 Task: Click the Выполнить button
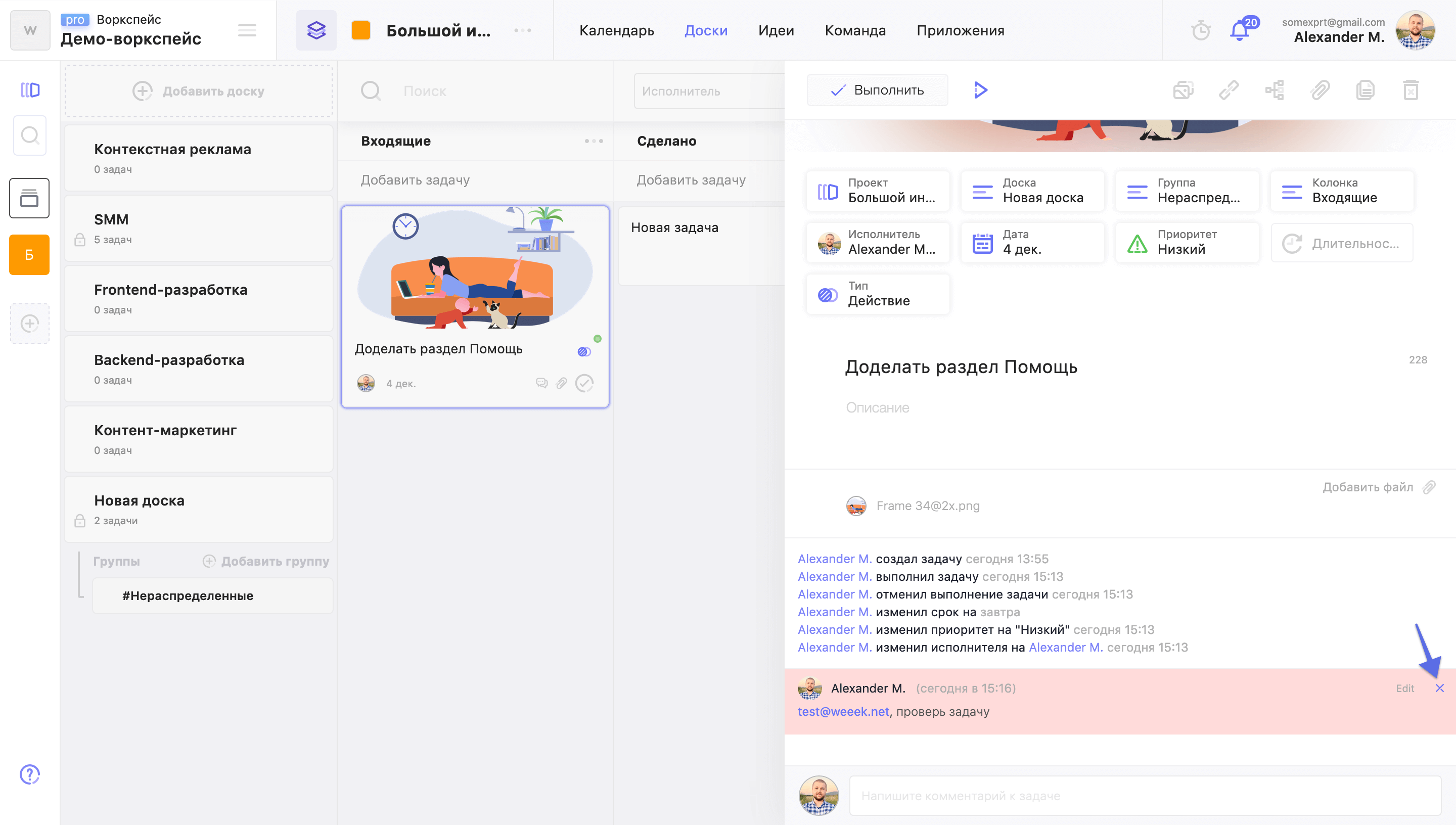coord(877,90)
